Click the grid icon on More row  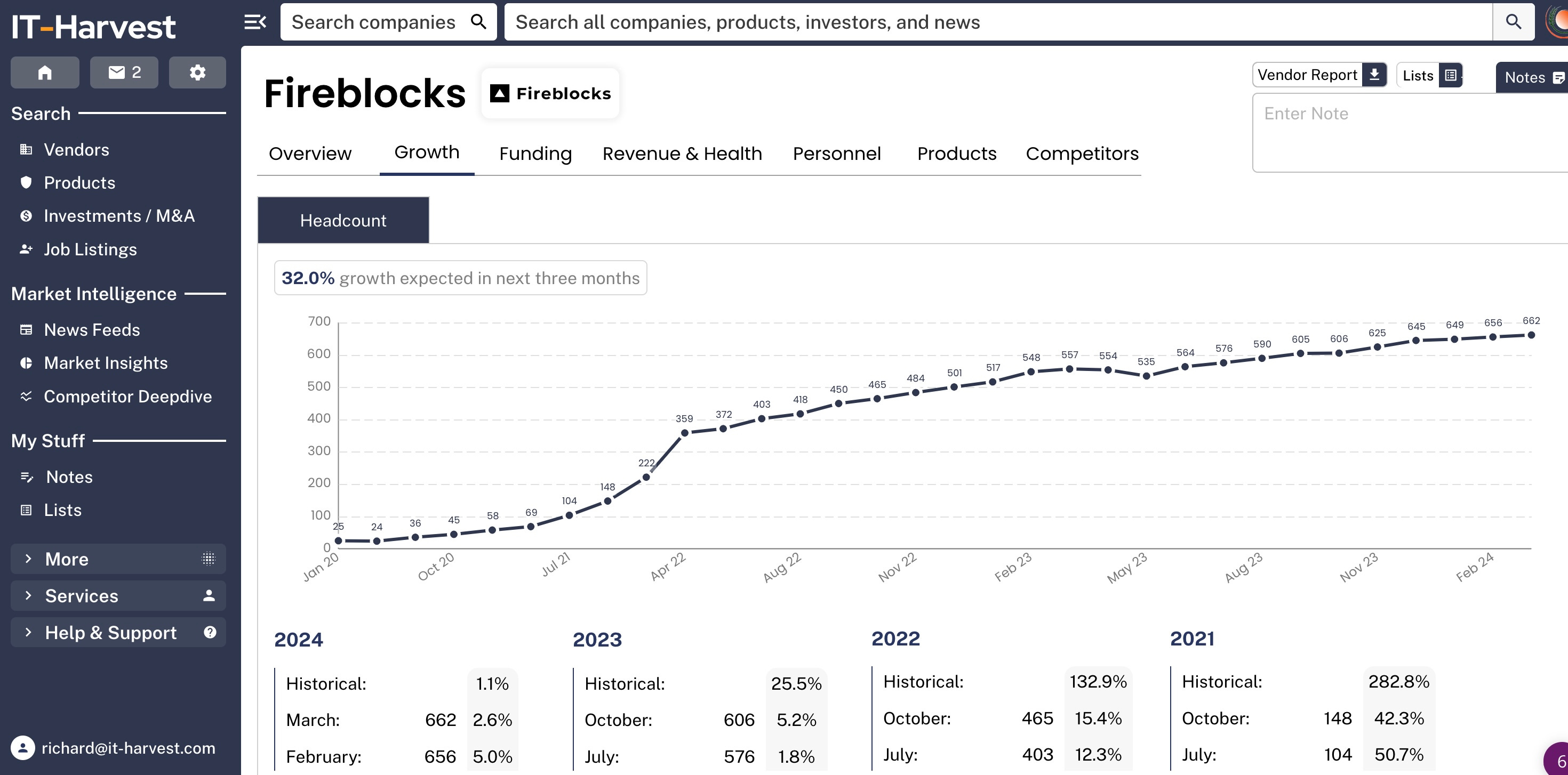208,559
